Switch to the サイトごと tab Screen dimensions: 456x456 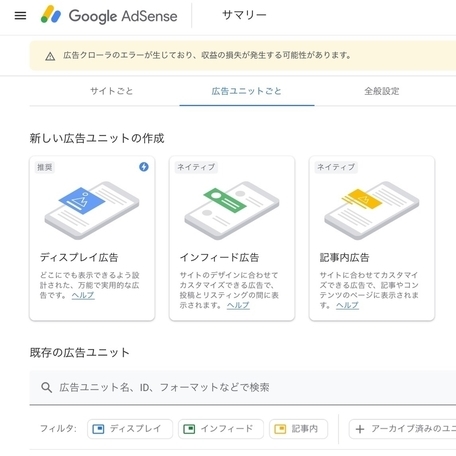112,91
